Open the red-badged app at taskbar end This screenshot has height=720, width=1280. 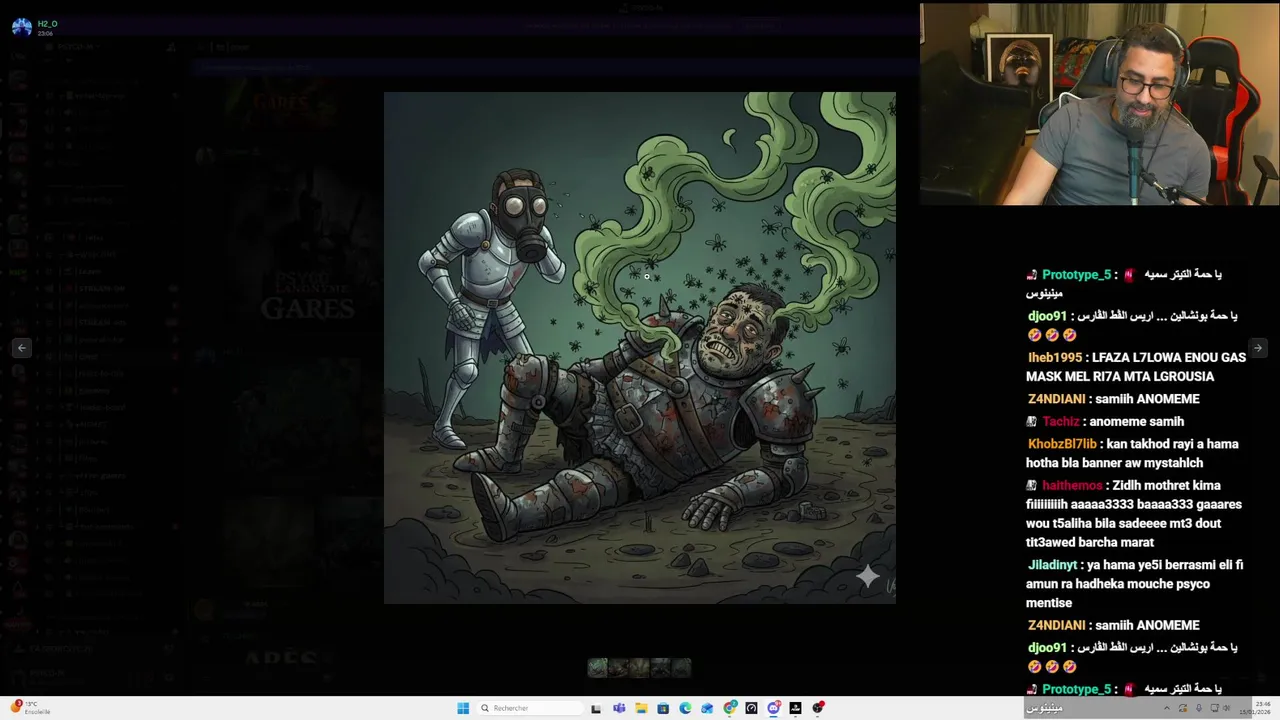pyautogui.click(x=818, y=708)
